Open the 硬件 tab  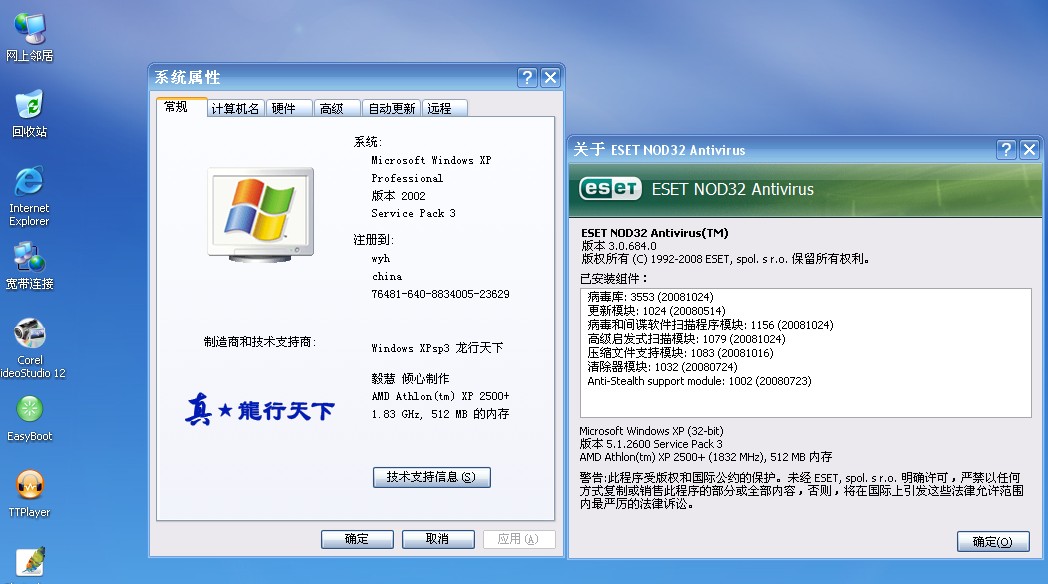click(289, 108)
